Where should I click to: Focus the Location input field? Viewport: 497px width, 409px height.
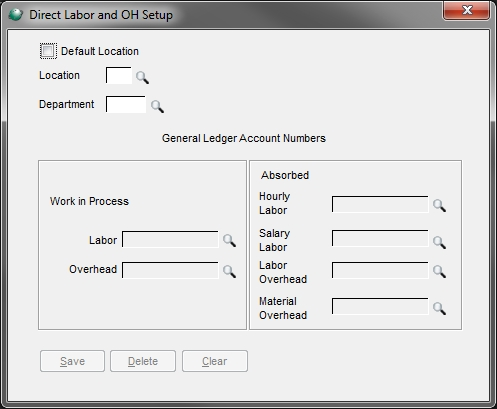[x=119, y=75]
